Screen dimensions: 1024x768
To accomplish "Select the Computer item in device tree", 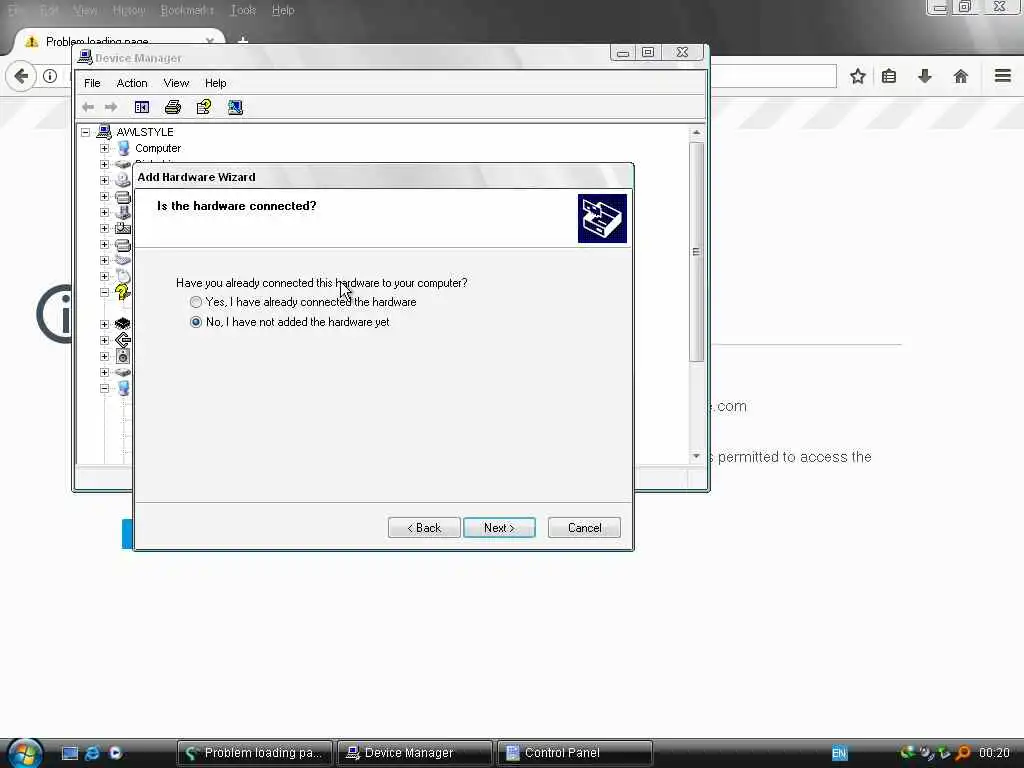I will (158, 148).
